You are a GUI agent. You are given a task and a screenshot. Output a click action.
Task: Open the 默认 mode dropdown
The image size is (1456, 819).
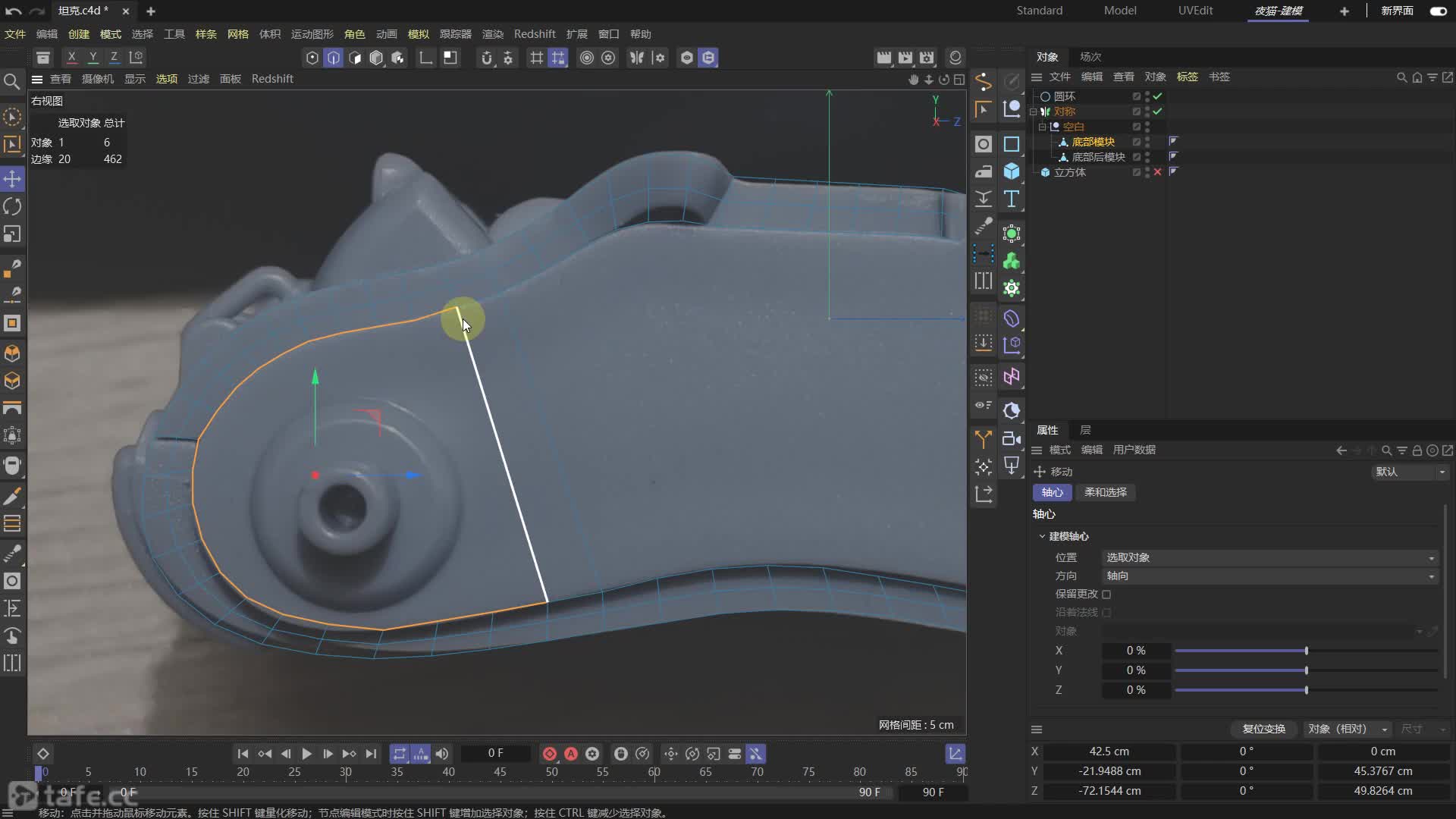click(x=1410, y=472)
